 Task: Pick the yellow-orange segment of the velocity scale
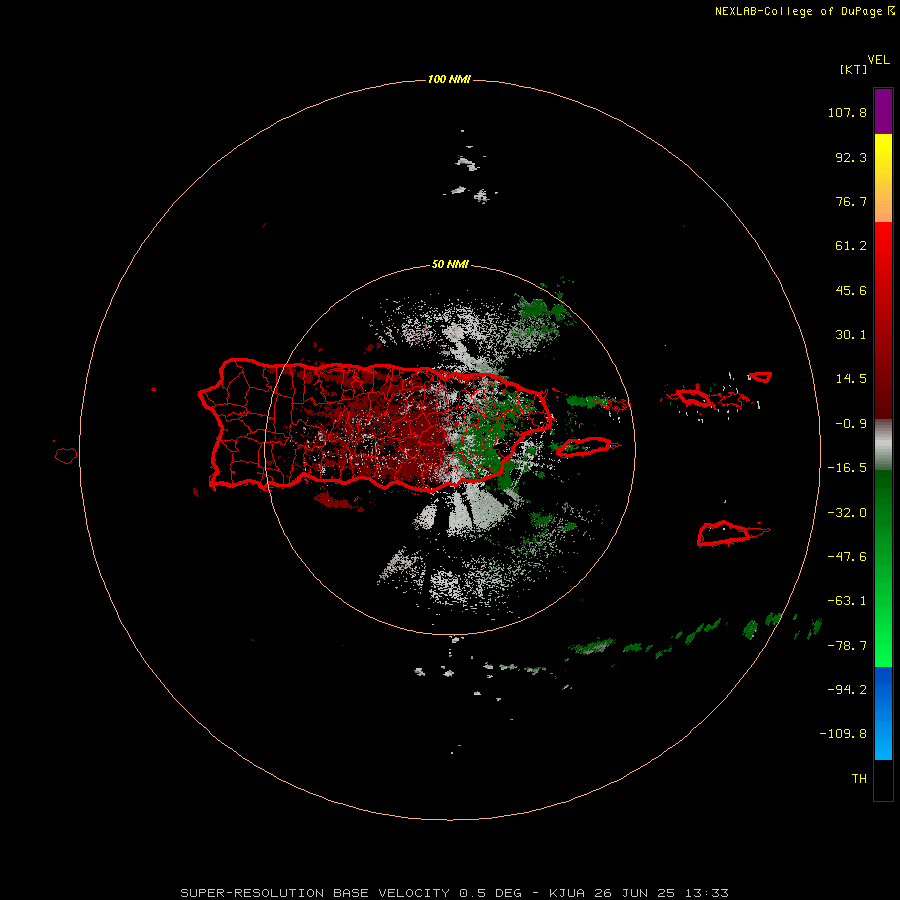point(883,178)
